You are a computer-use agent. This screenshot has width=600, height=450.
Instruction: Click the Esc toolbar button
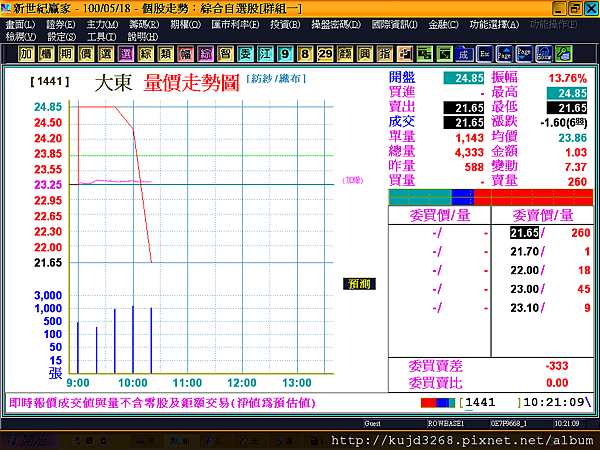point(484,54)
